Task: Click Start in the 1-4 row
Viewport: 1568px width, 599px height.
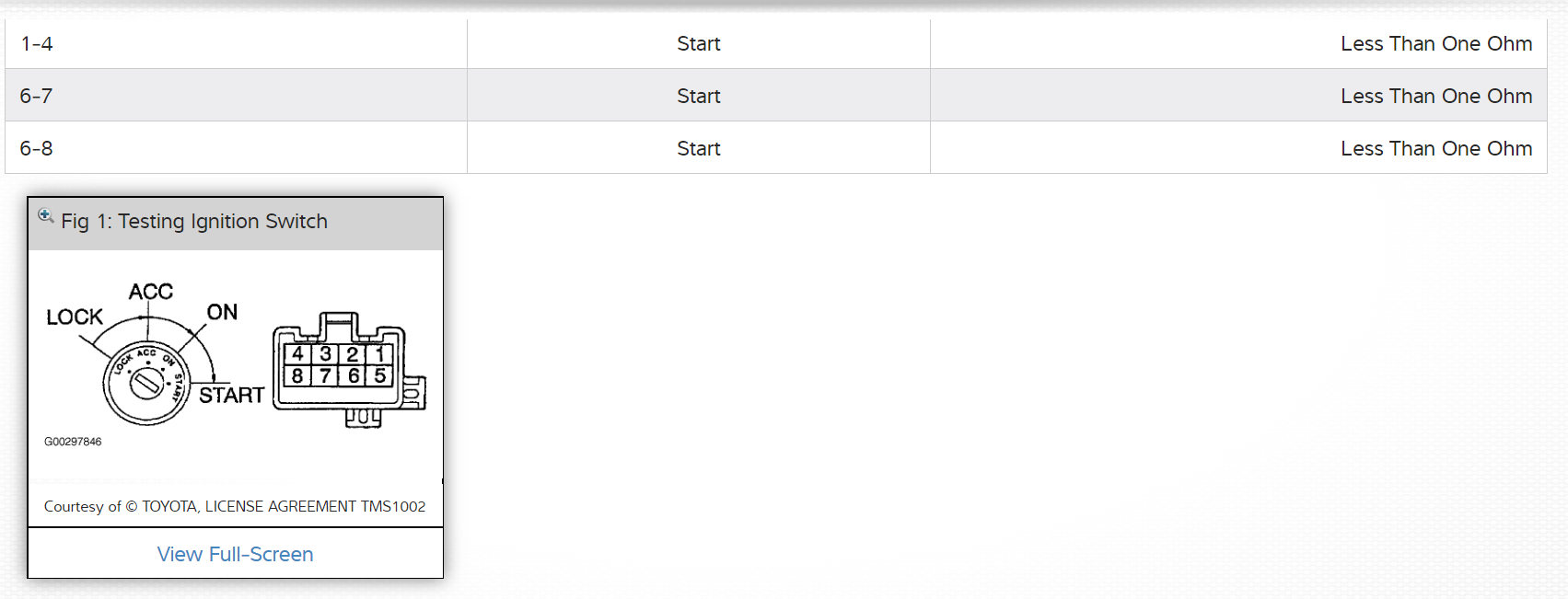Action: point(698,44)
